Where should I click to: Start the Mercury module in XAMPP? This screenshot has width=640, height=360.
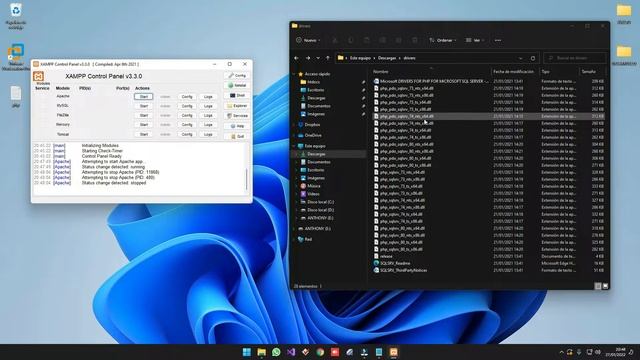(144, 124)
